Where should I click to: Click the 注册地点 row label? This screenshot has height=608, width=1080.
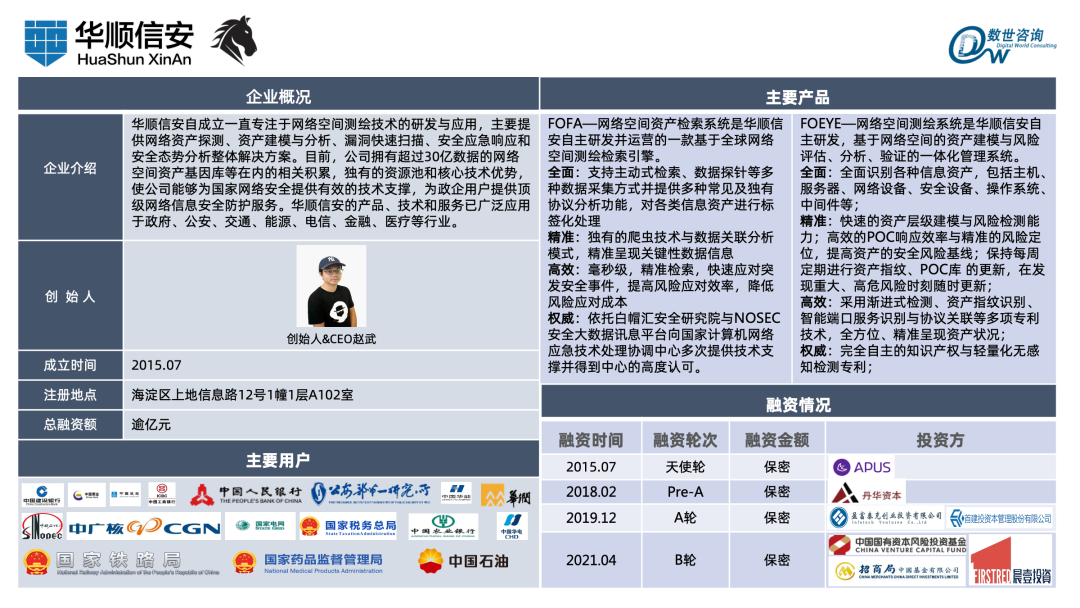click(70, 395)
